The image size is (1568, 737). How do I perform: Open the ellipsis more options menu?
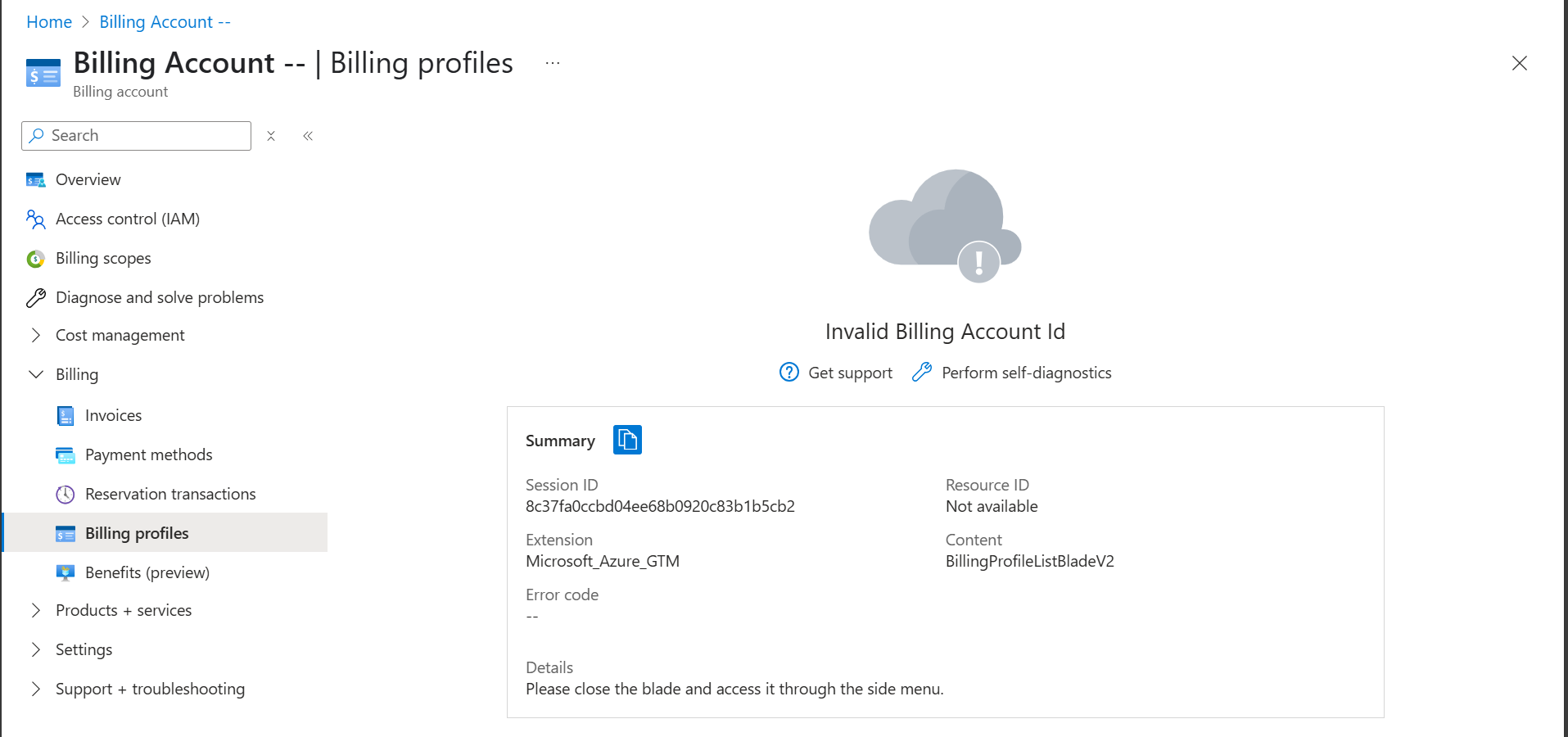553,63
